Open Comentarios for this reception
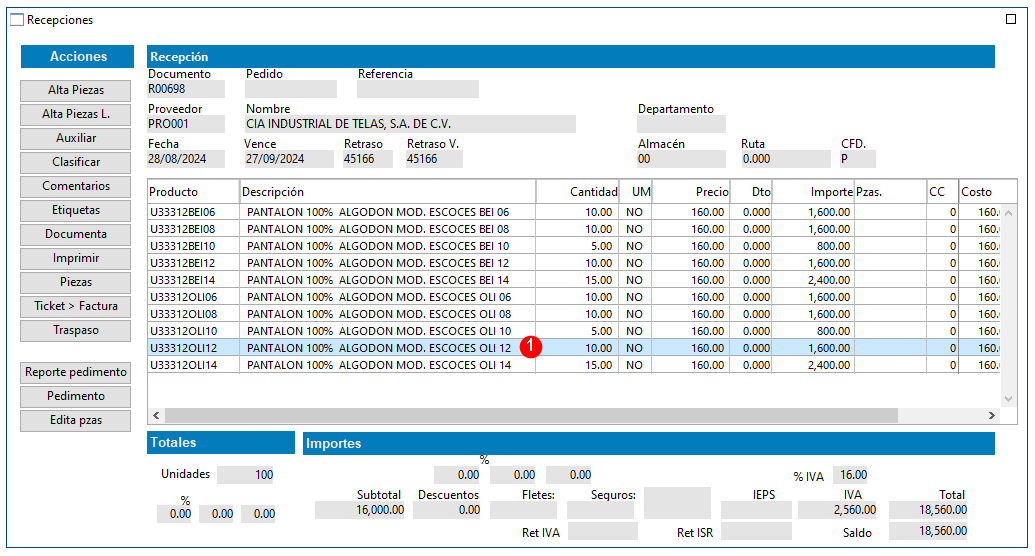The width and height of the screenshot is (1035, 556). pyautogui.click(x=76, y=186)
